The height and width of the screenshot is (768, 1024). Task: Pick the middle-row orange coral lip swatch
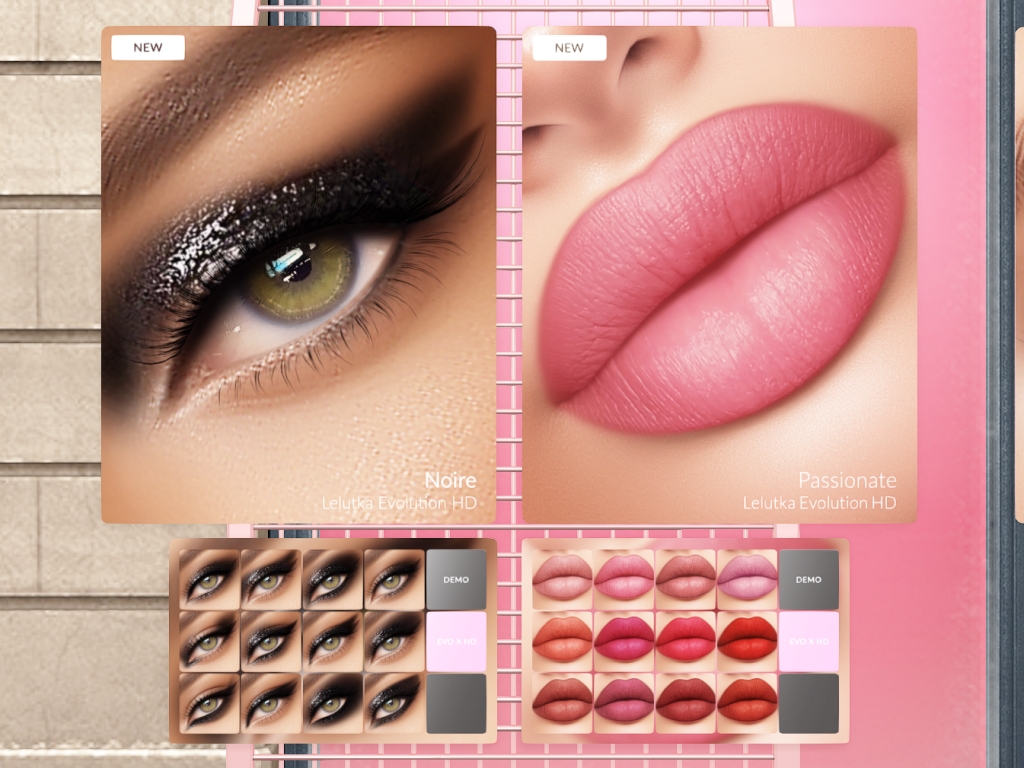tap(562, 641)
